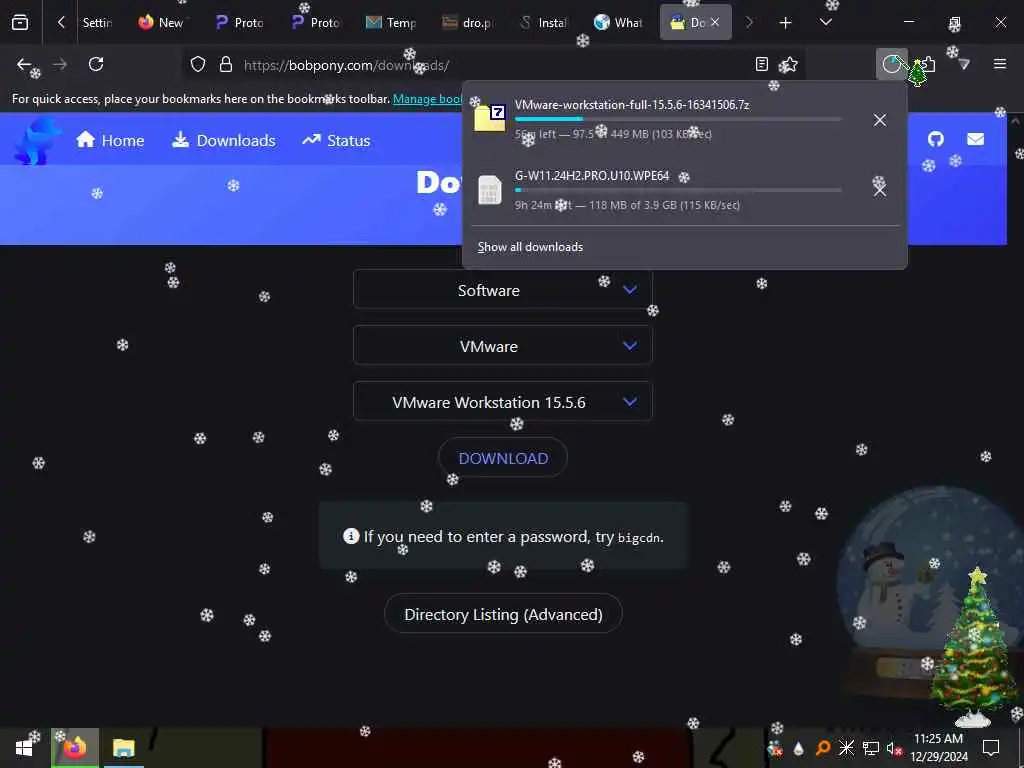Screen dimensions: 1024x768
Task: Click the page scrollbar up arrow
Action: [1016, 121]
